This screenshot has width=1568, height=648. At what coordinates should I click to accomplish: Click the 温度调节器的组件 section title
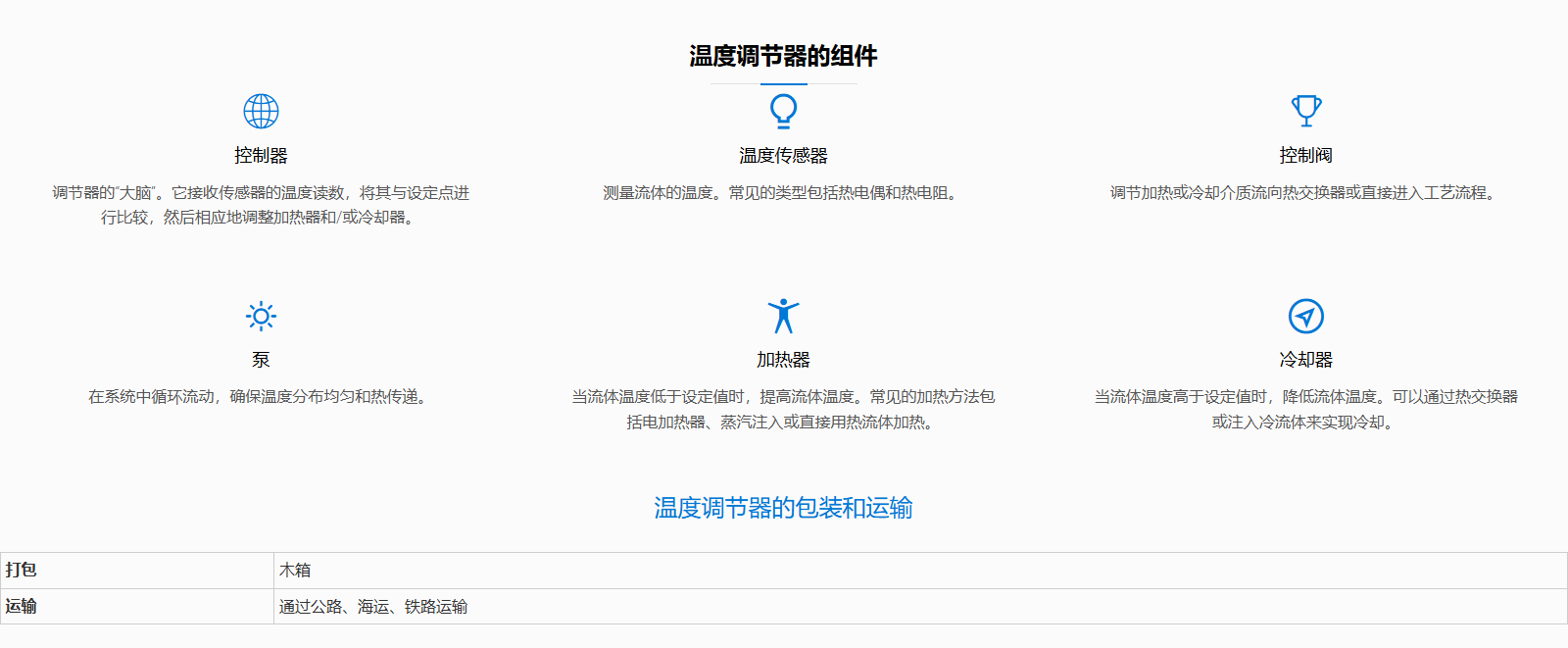783,56
